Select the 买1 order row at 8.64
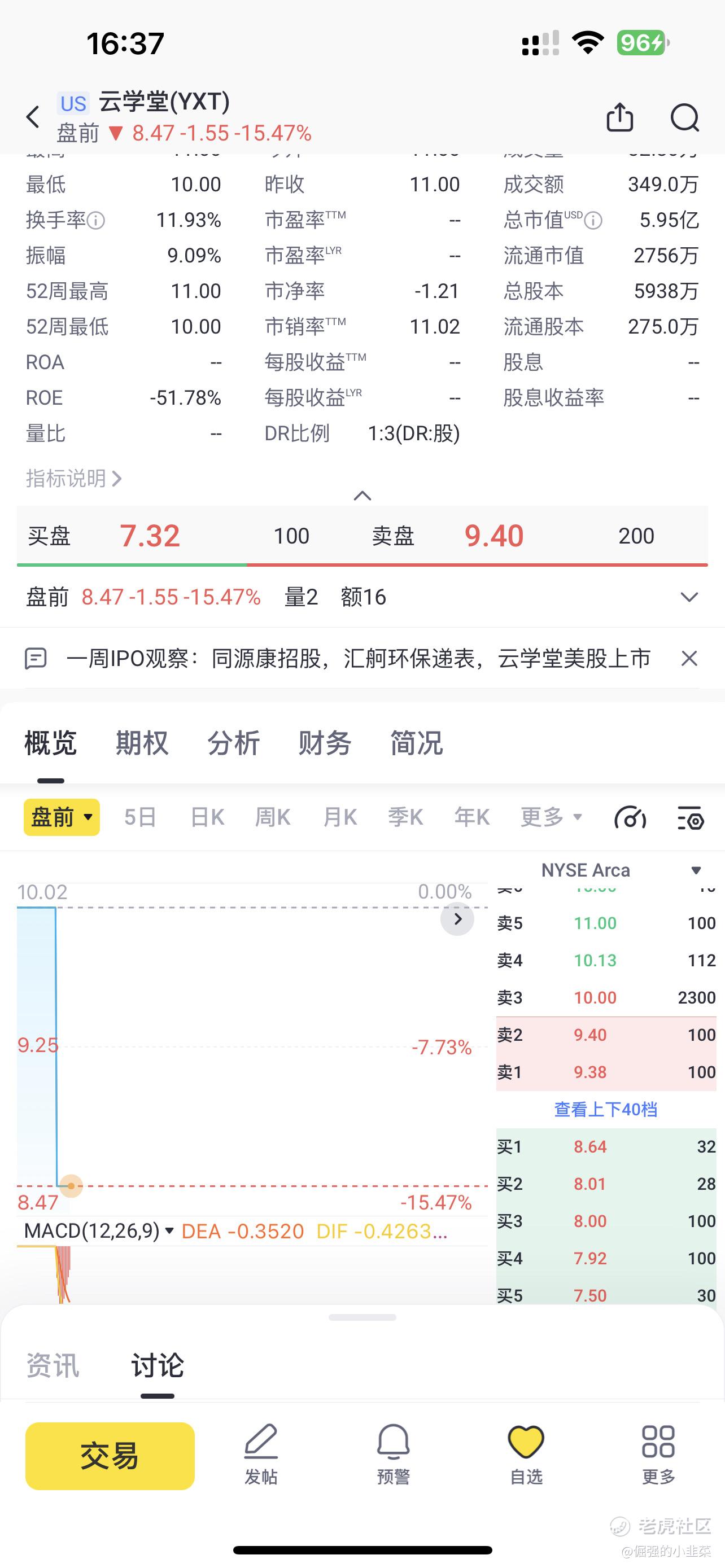Image resolution: width=725 pixels, height=1568 pixels. [x=606, y=1147]
